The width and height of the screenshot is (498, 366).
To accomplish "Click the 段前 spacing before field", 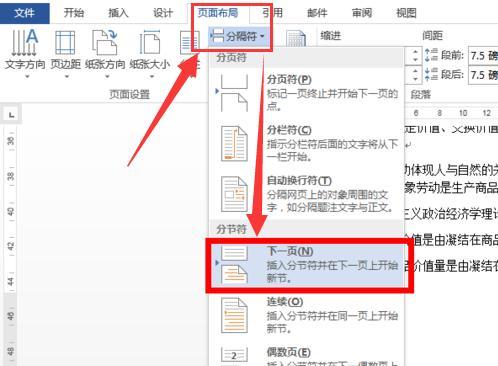I will pos(483,55).
